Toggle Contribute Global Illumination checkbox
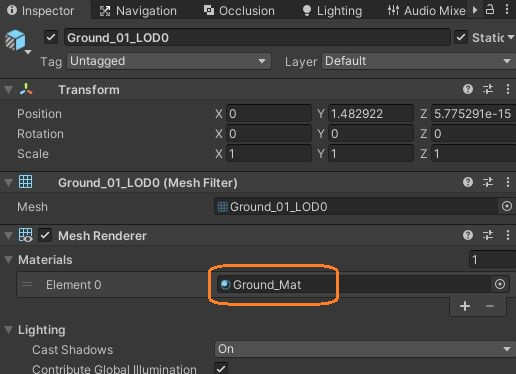 coord(221,369)
